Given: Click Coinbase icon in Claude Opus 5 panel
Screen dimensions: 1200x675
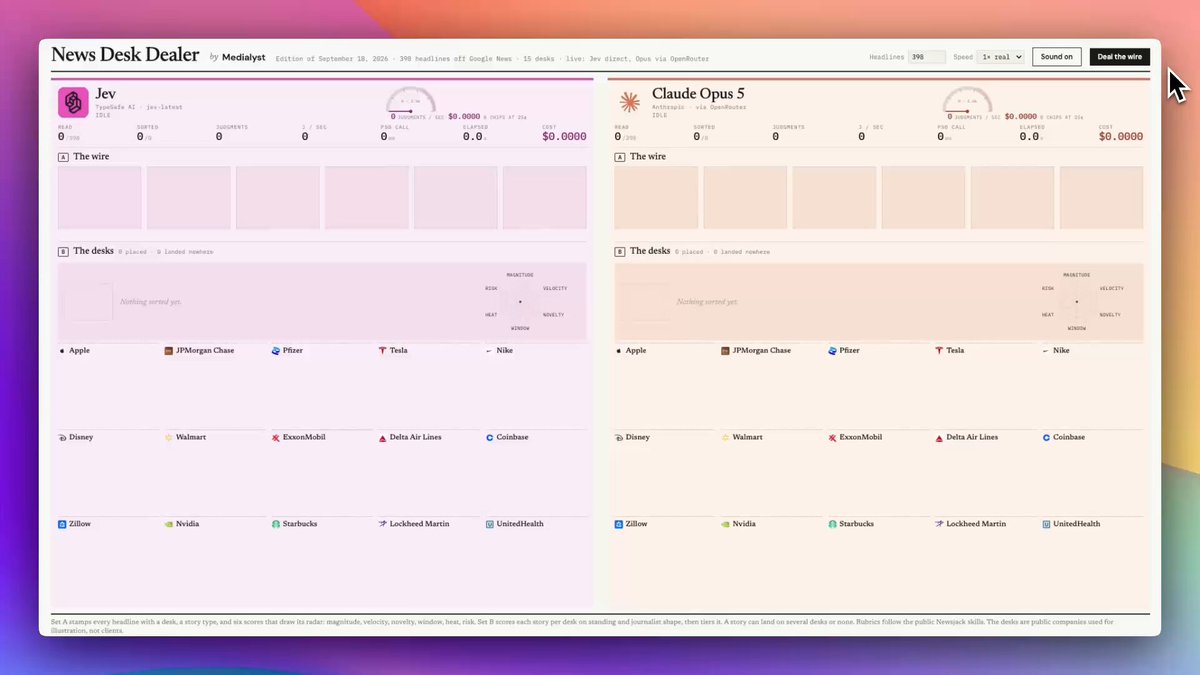Looking at the screenshot, I should [x=1046, y=437].
